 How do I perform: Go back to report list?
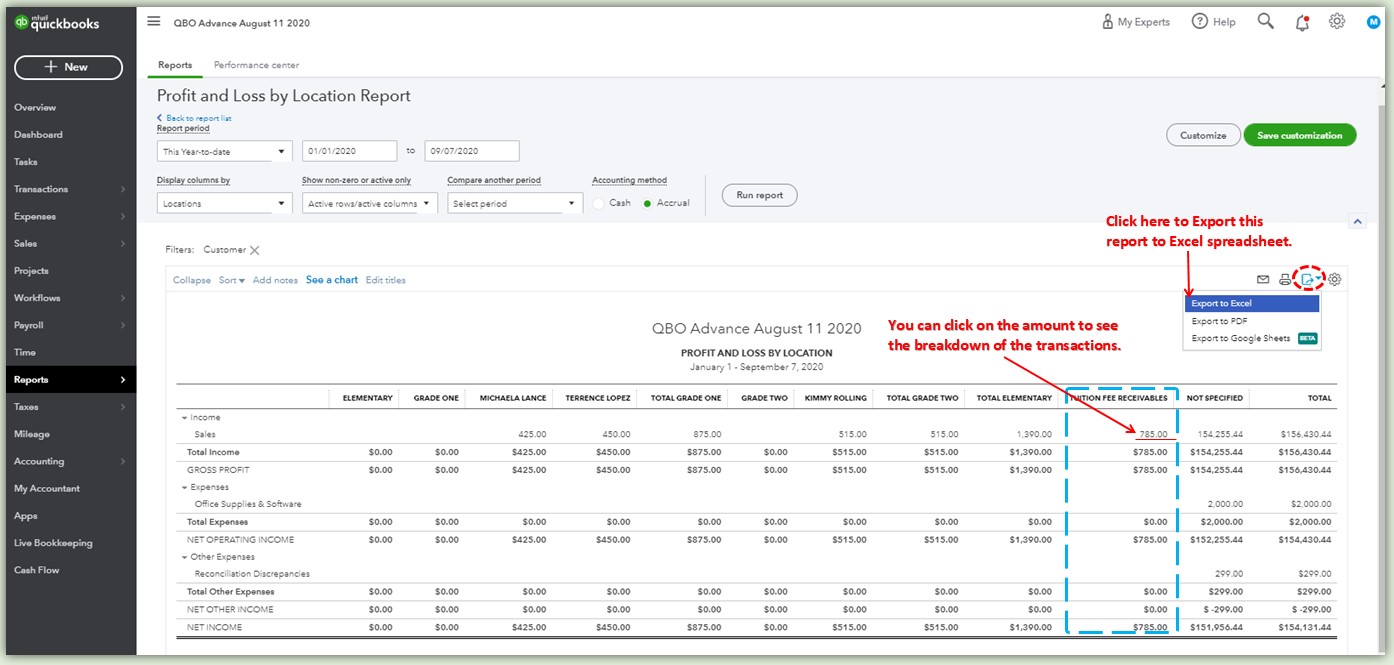click(195, 118)
